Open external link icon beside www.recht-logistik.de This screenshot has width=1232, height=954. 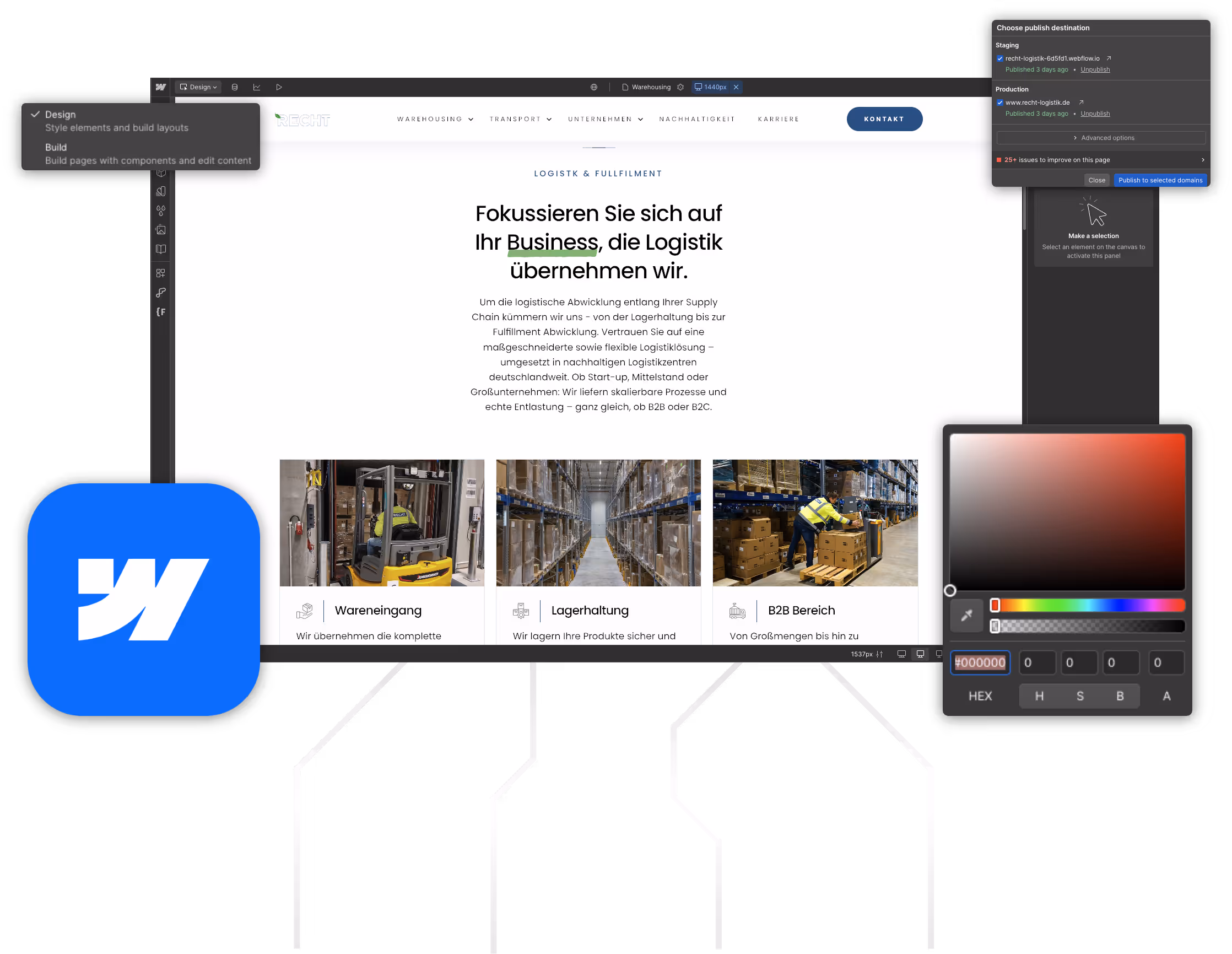(x=1082, y=102)
